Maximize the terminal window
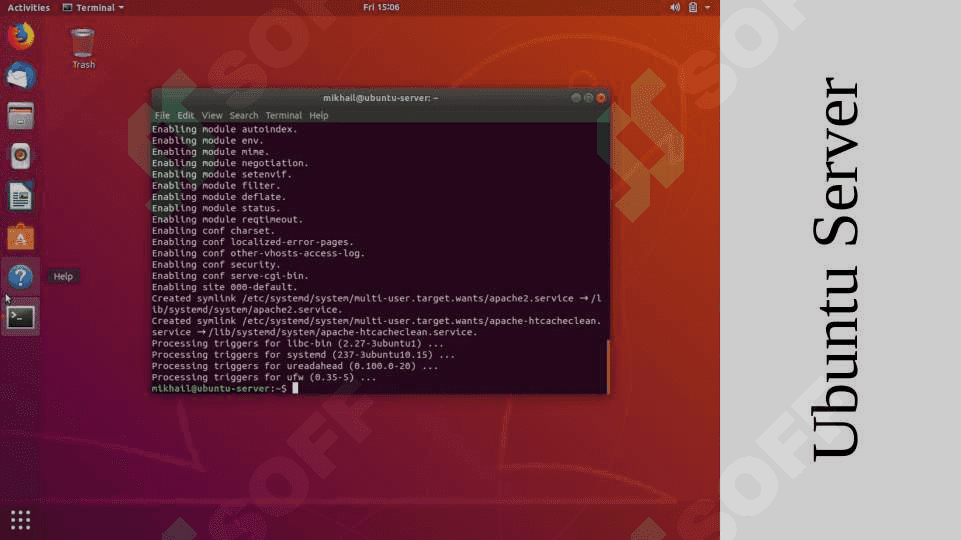Image resolution: width=961 pixels, height=540 pixels. click(x=588, y=97)
